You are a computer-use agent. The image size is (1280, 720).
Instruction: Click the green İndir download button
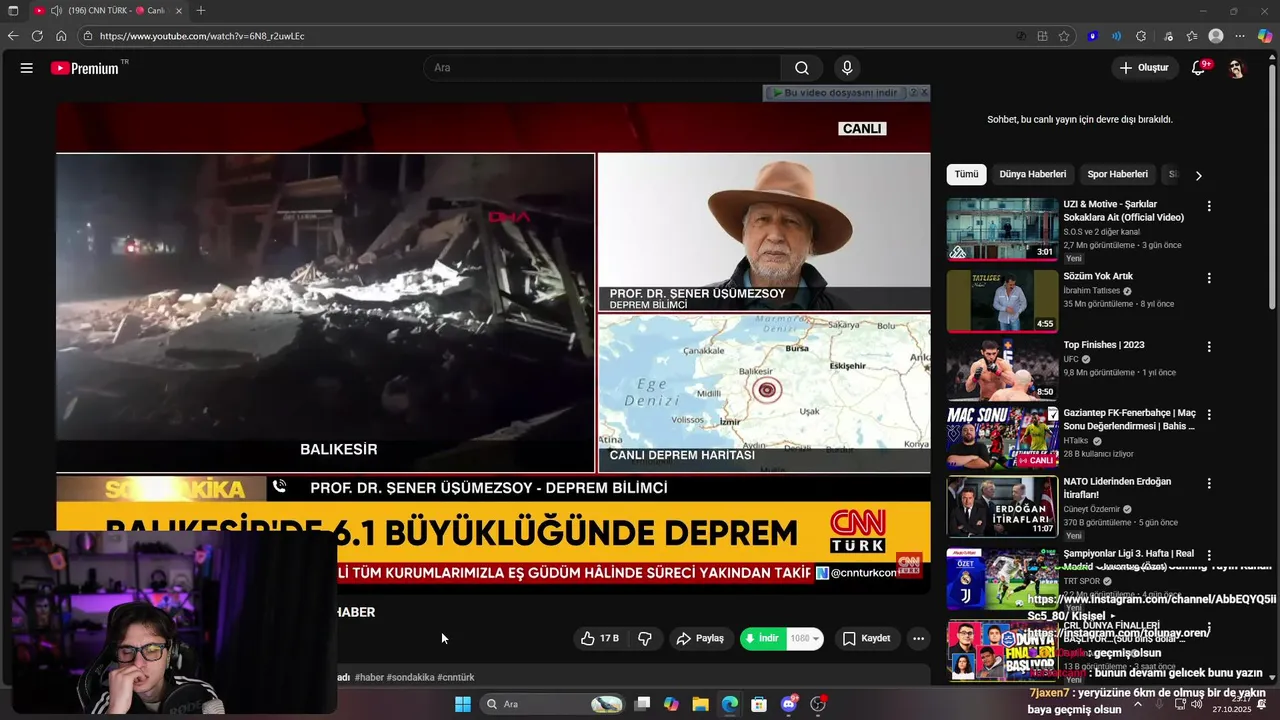tap(764, 638)
